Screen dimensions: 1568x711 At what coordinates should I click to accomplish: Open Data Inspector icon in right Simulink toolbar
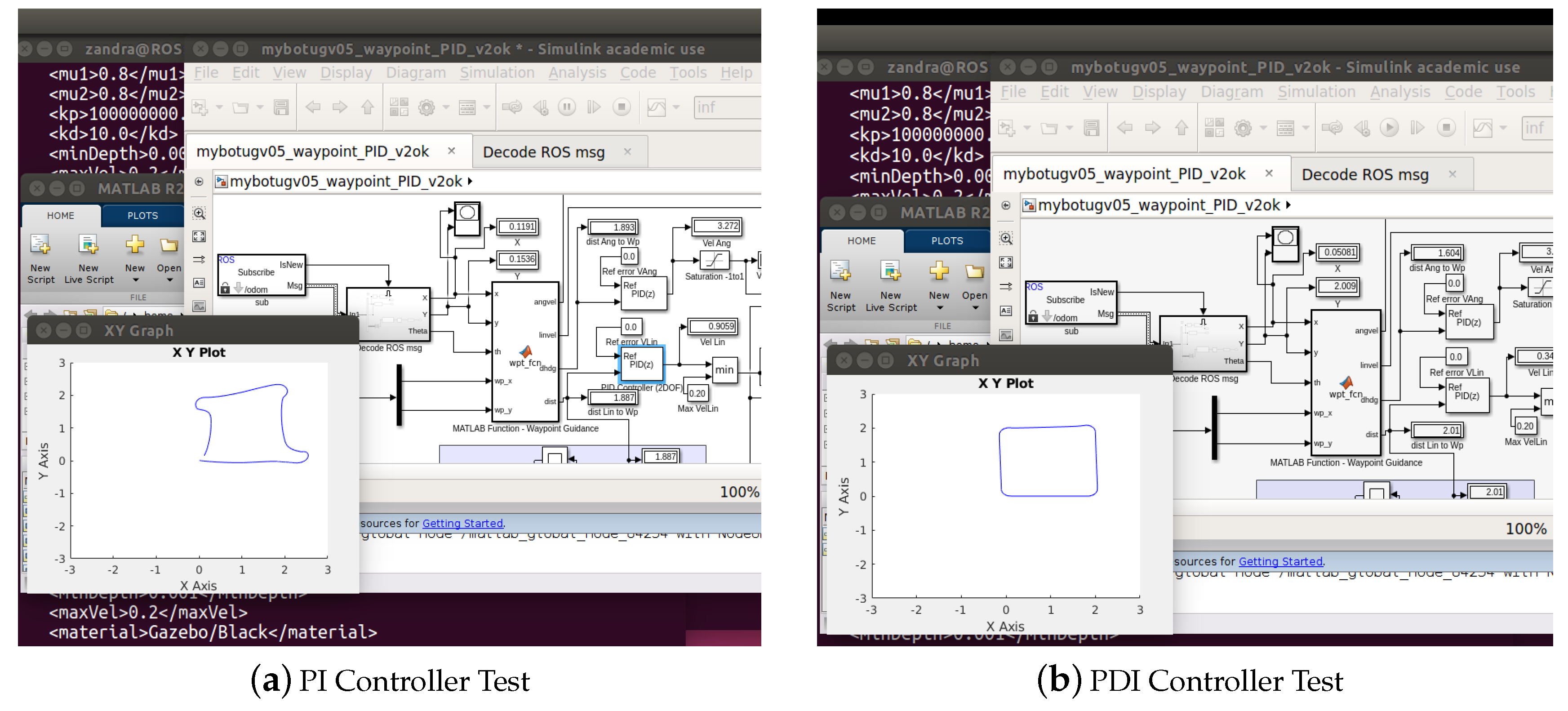tap(1482, 128)
